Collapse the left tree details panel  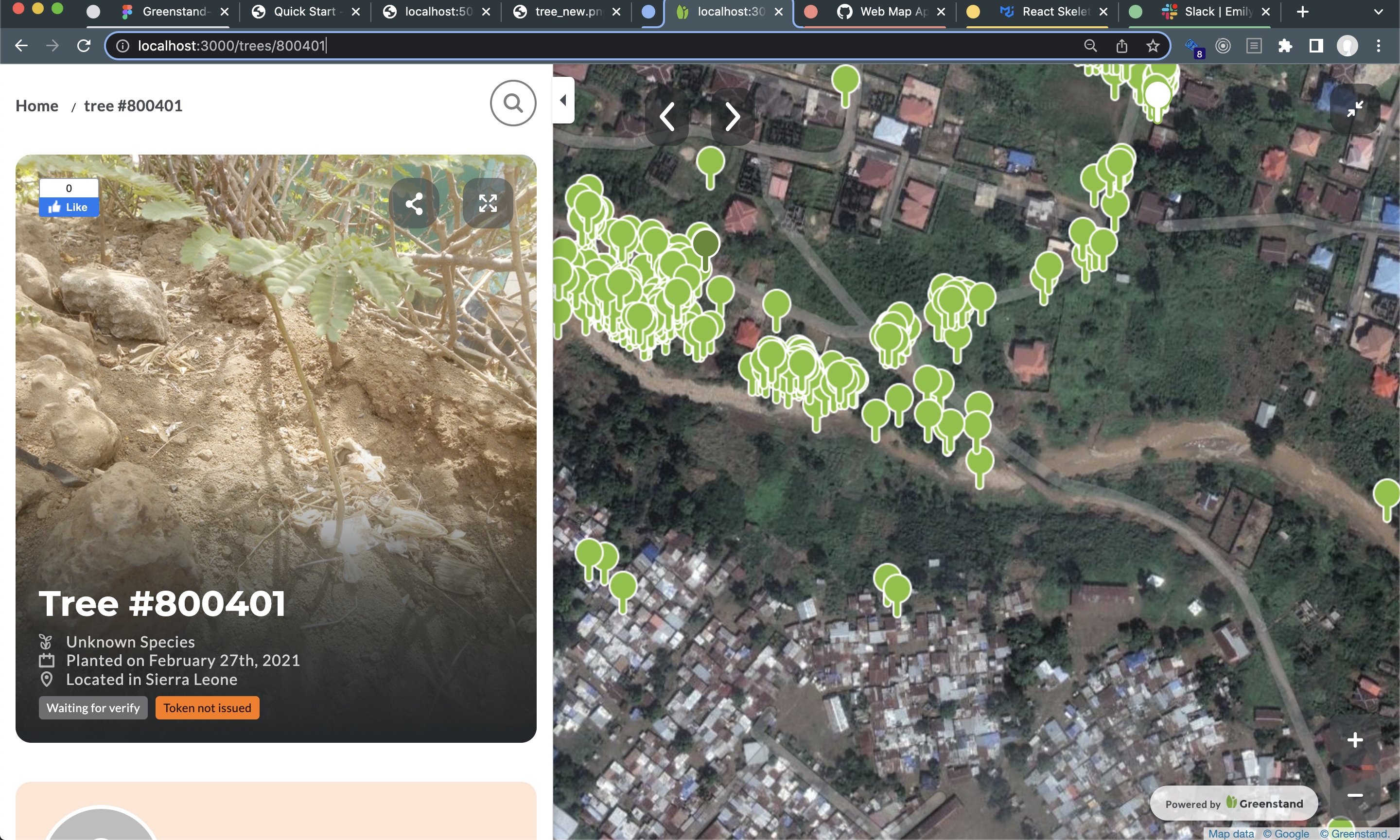[563, 100]
